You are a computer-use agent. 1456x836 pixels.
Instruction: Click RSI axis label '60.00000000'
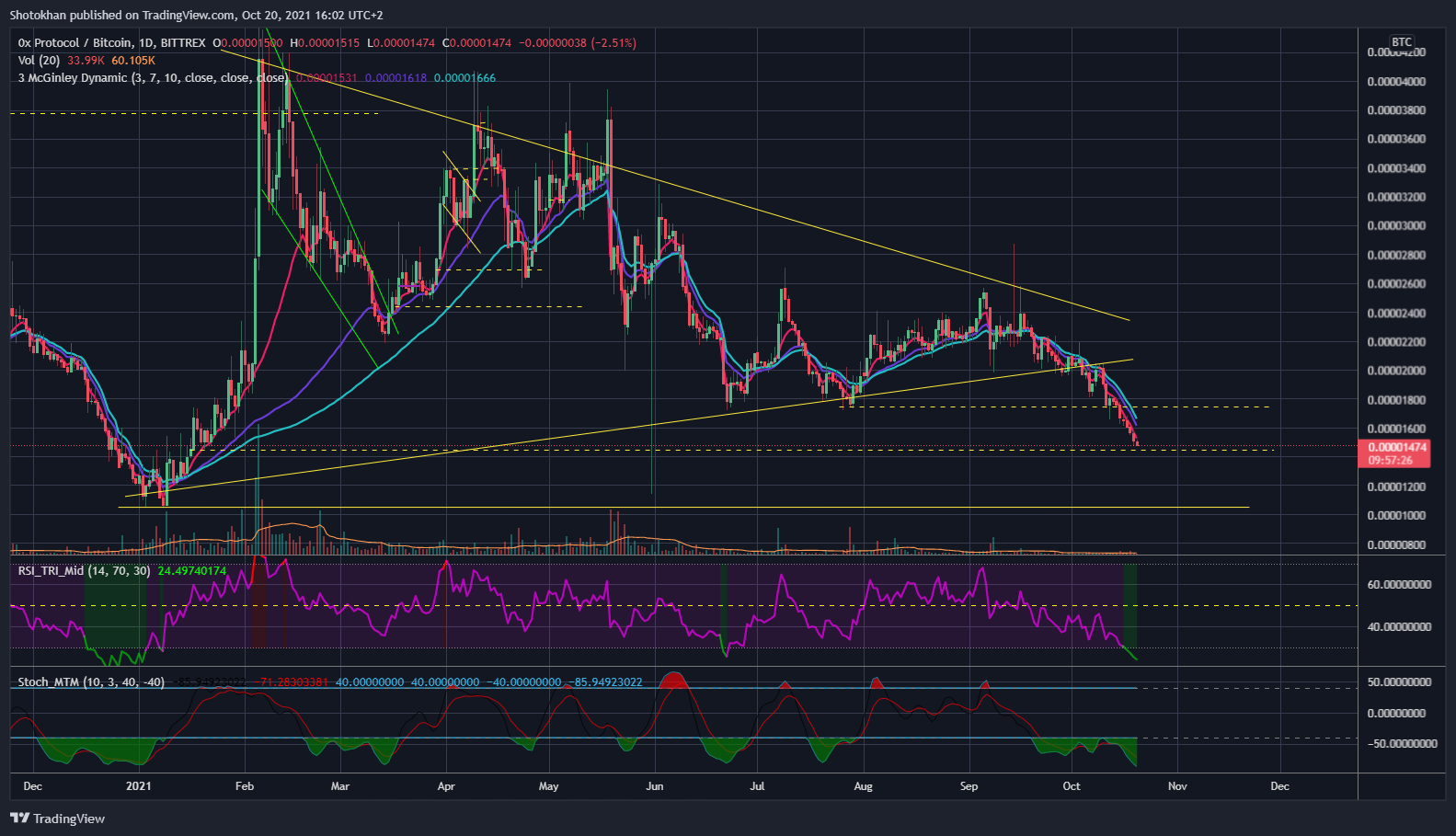coord(1399,585)
